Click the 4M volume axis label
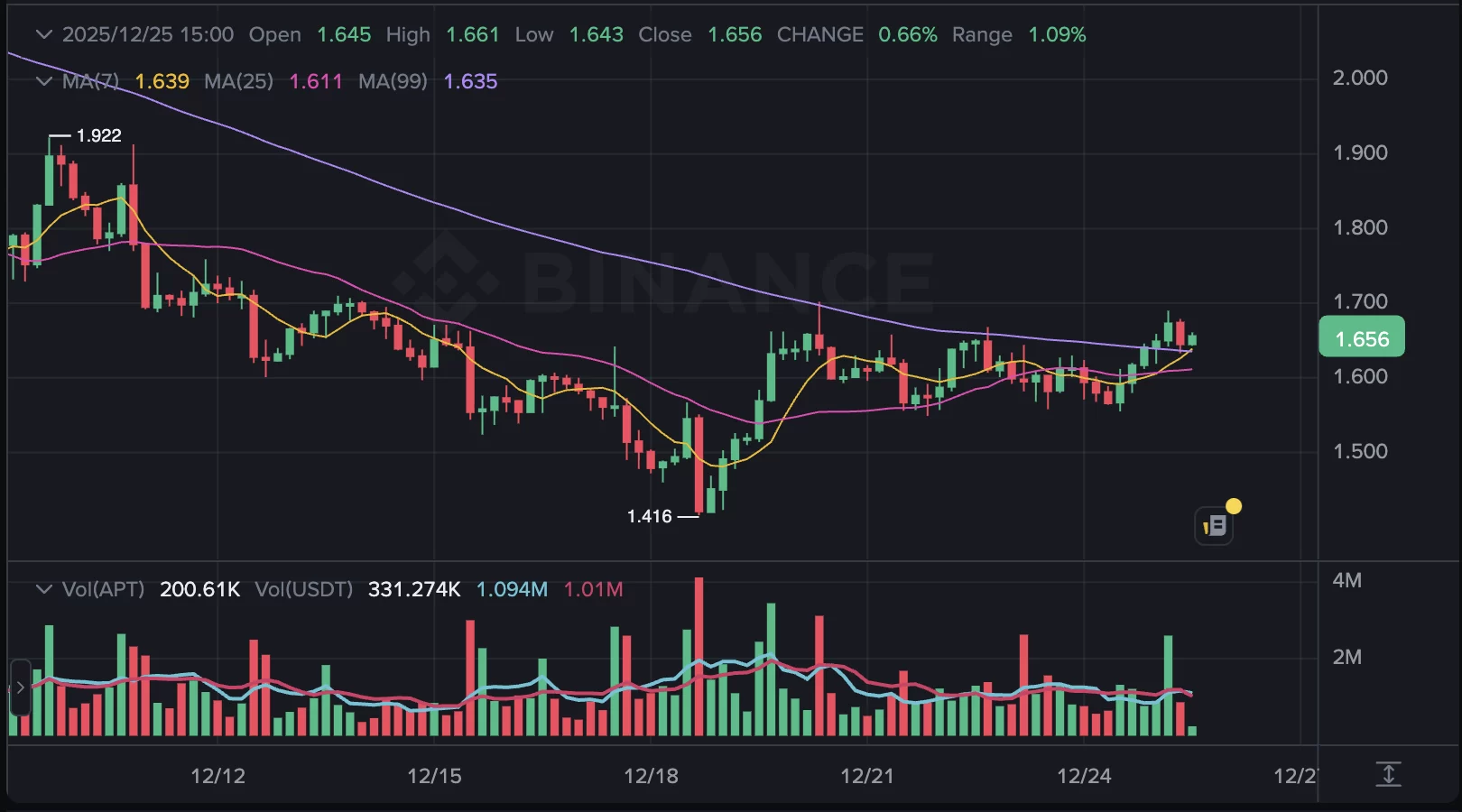The image size is (1462, 812). click(1346, 581)
